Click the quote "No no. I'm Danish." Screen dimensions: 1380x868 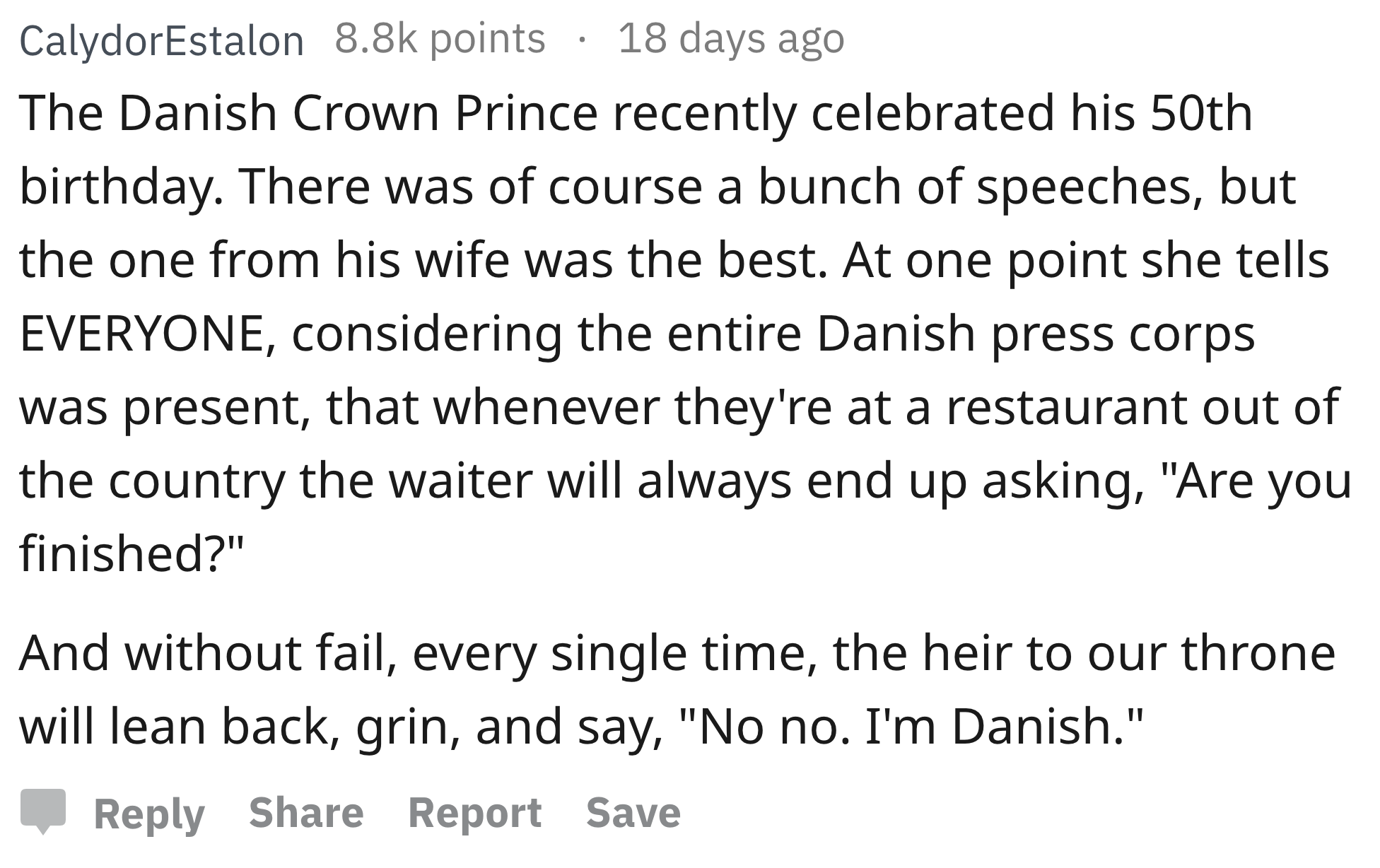coord(911,727)
